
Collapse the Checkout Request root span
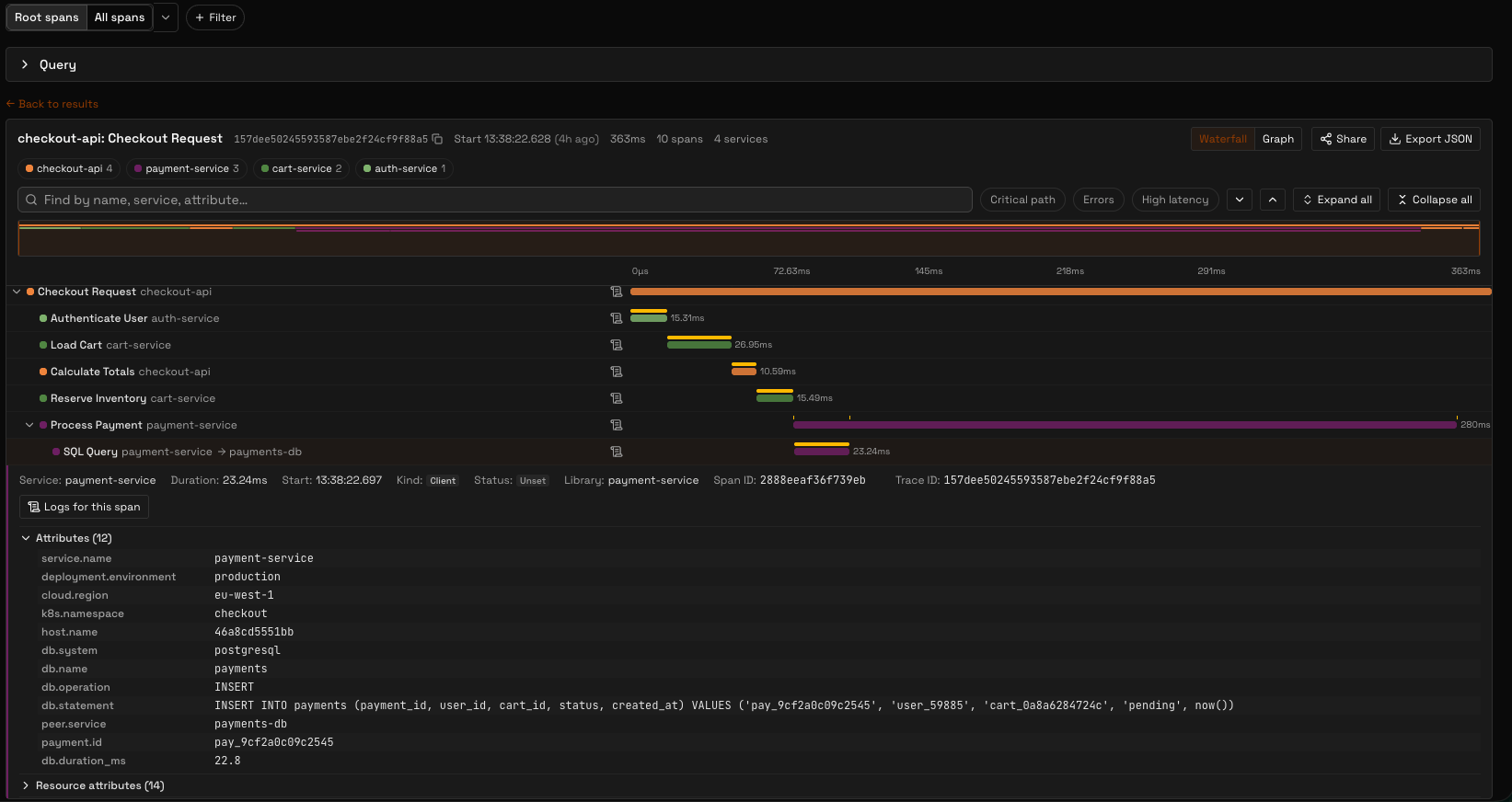17,292
